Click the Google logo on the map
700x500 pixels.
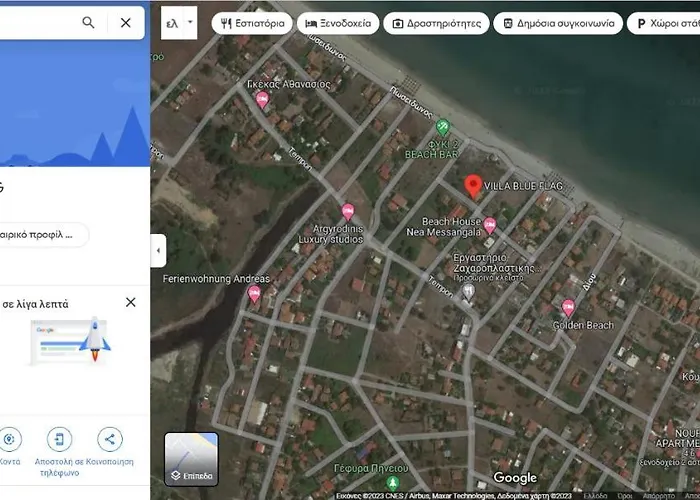coord(514,478)
